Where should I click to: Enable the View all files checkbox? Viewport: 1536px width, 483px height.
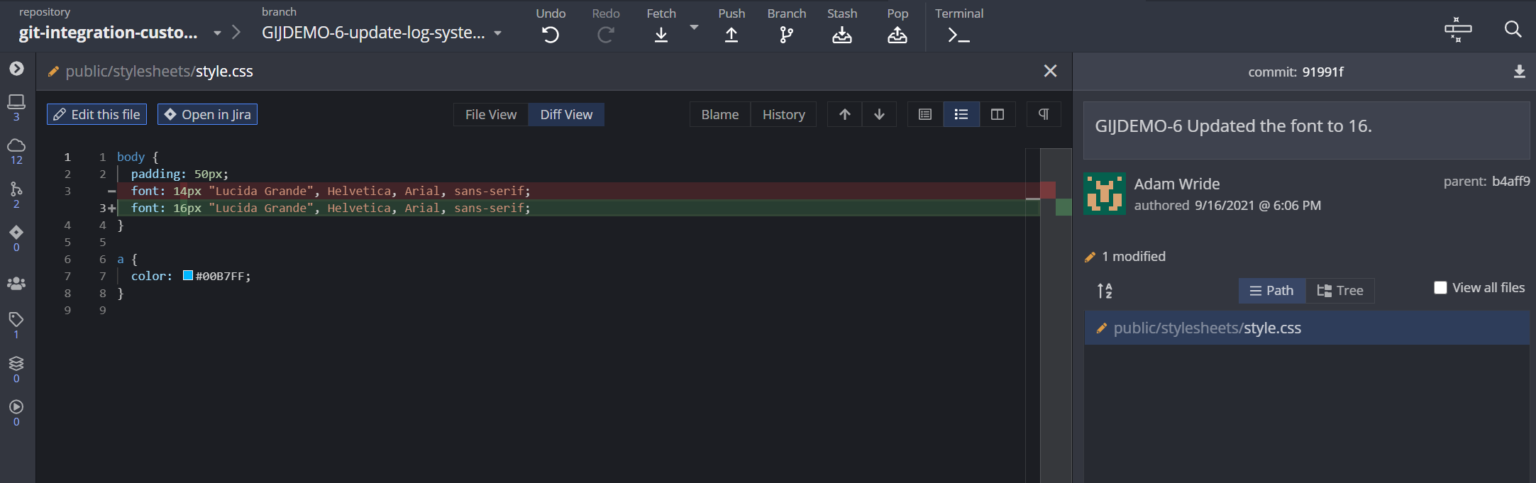pos(1440,288)
